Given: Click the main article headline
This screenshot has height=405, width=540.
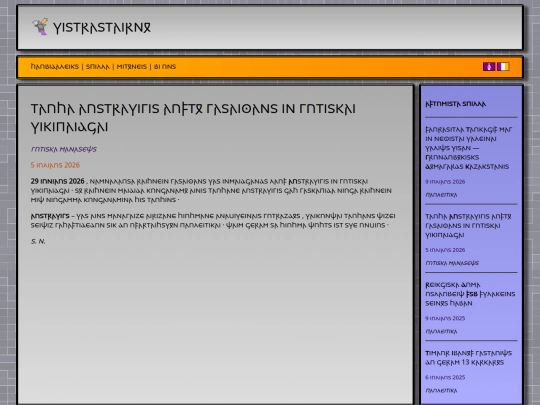Looking at the screenshot, I should [x=193, y=118].
